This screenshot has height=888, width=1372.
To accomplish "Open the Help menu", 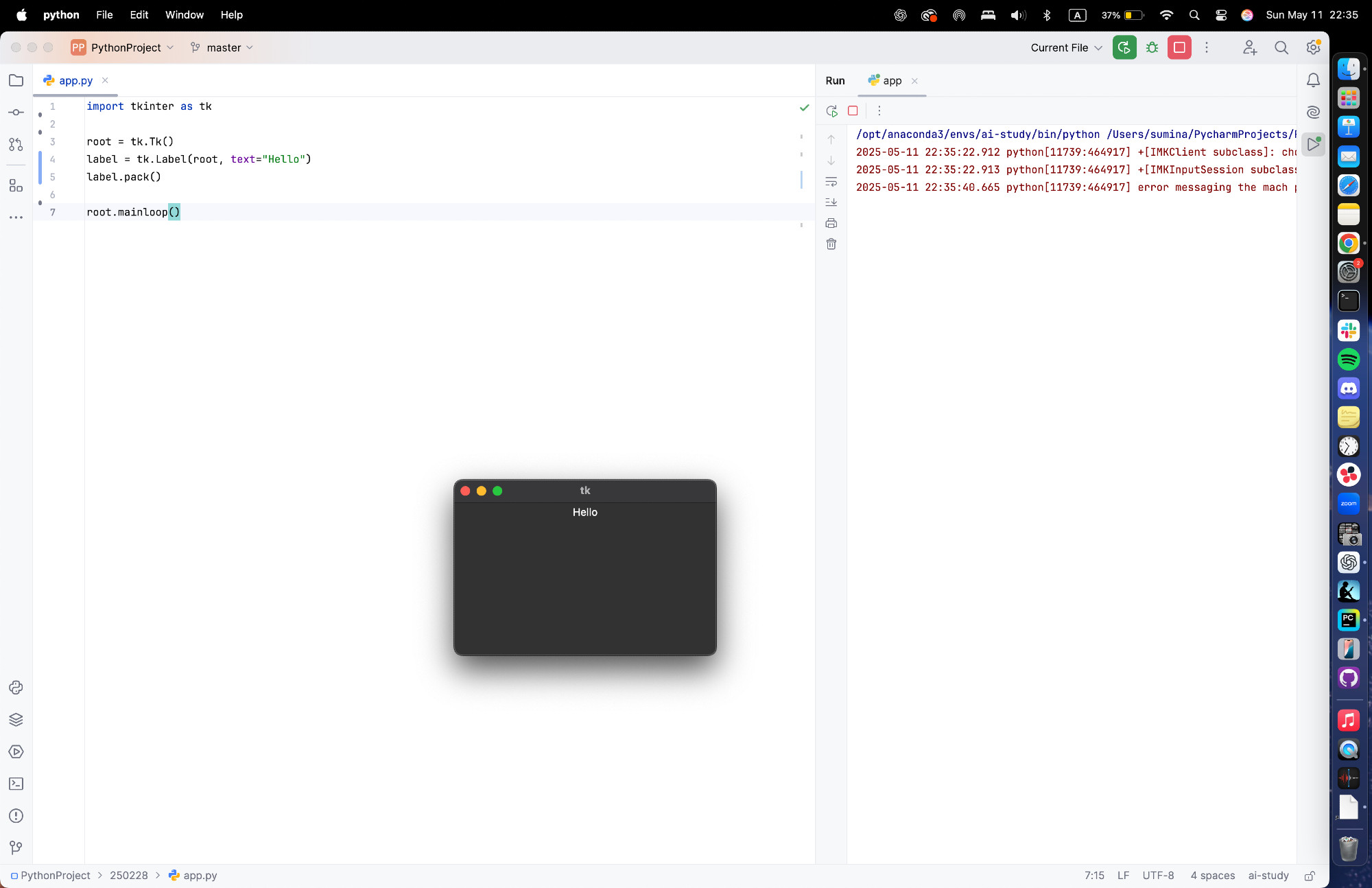I will point(231,14).
